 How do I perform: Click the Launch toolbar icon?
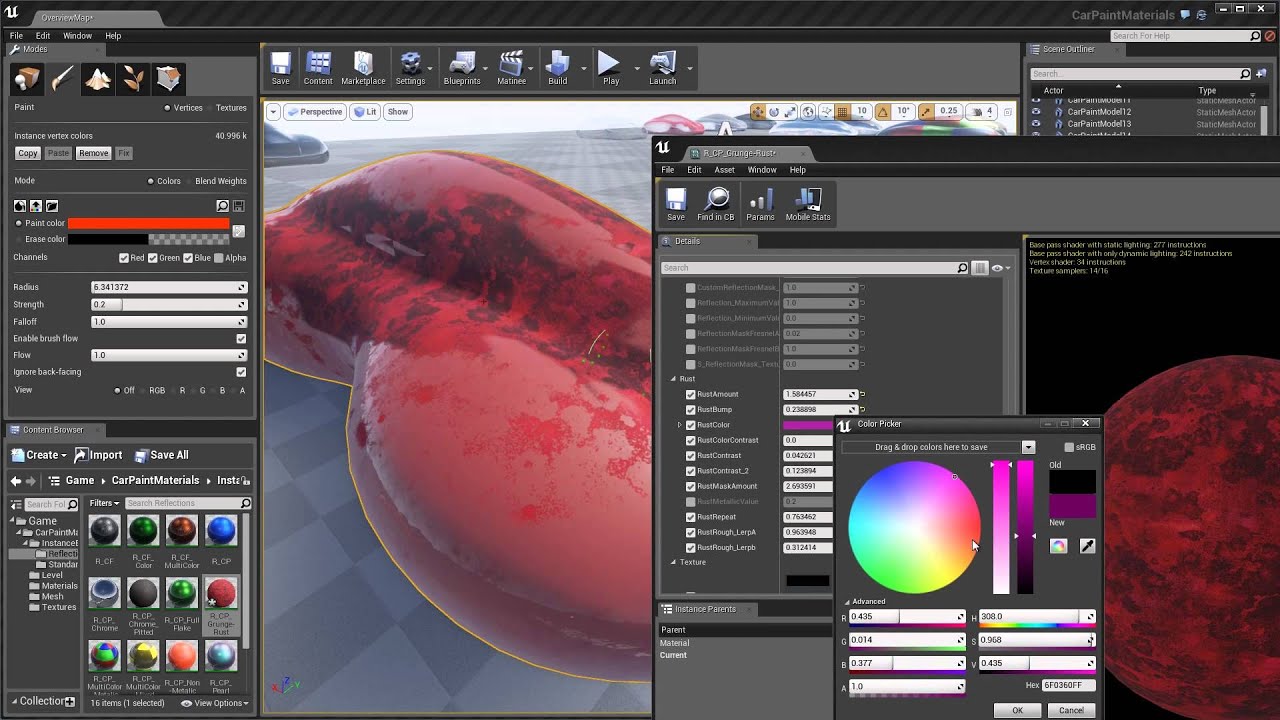pos(662,68)
